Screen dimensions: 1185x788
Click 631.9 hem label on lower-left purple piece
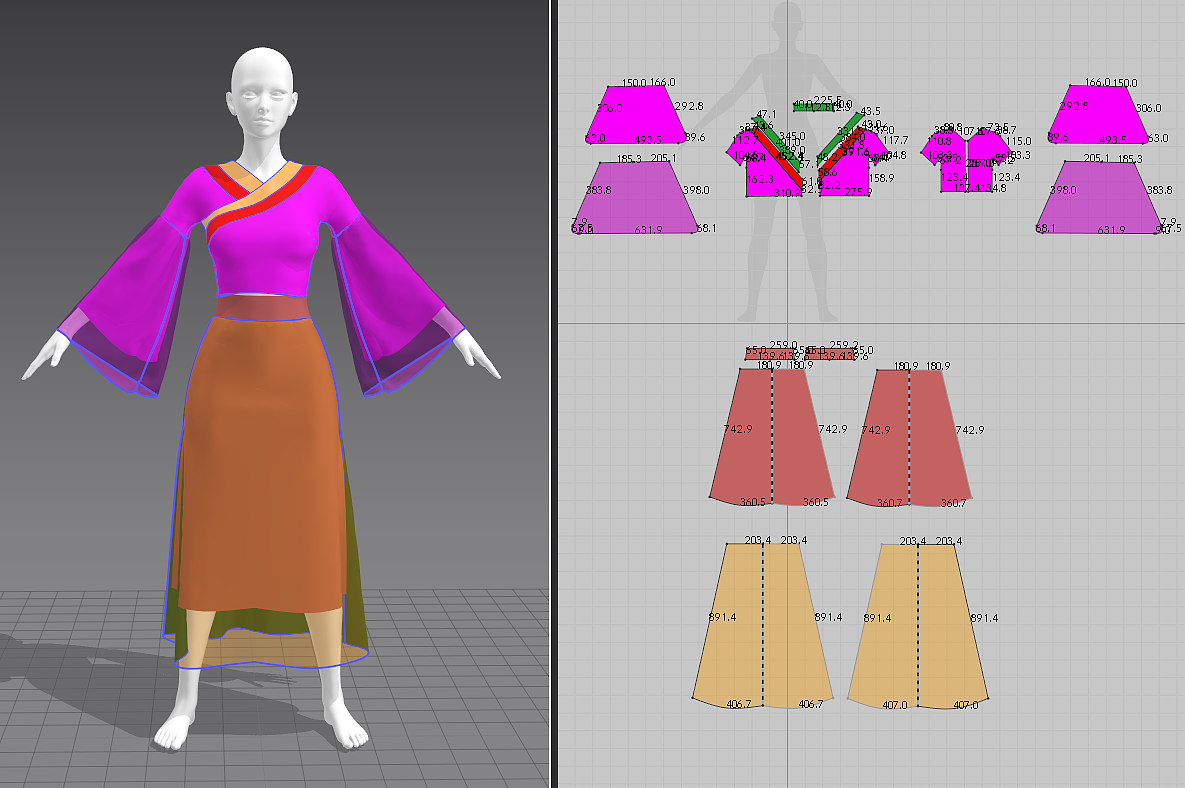(x=648, y=230)
